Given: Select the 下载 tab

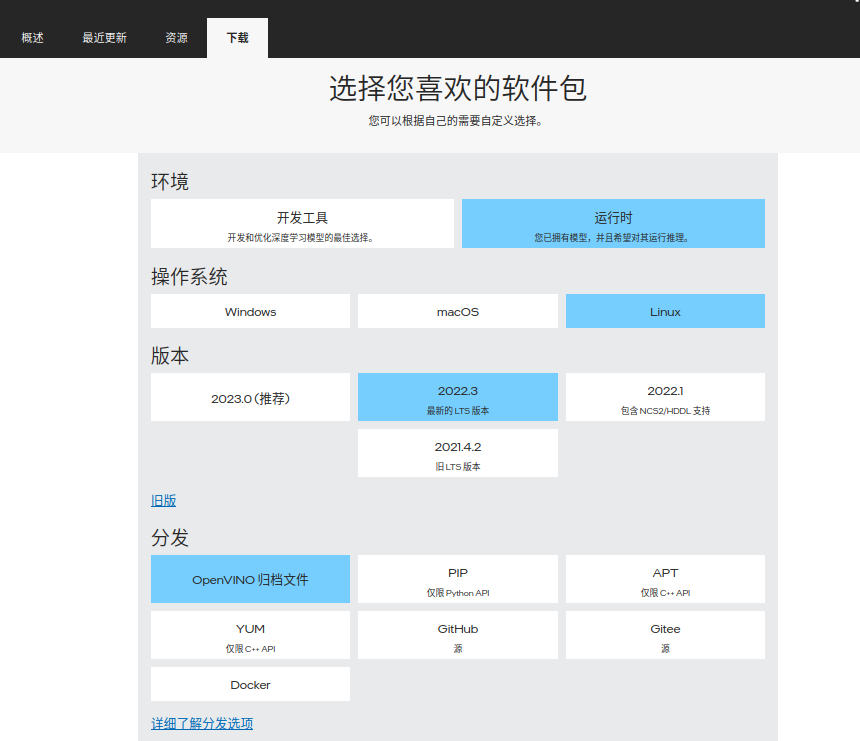Looking at the screenshot, I should [x=237, y=38].
